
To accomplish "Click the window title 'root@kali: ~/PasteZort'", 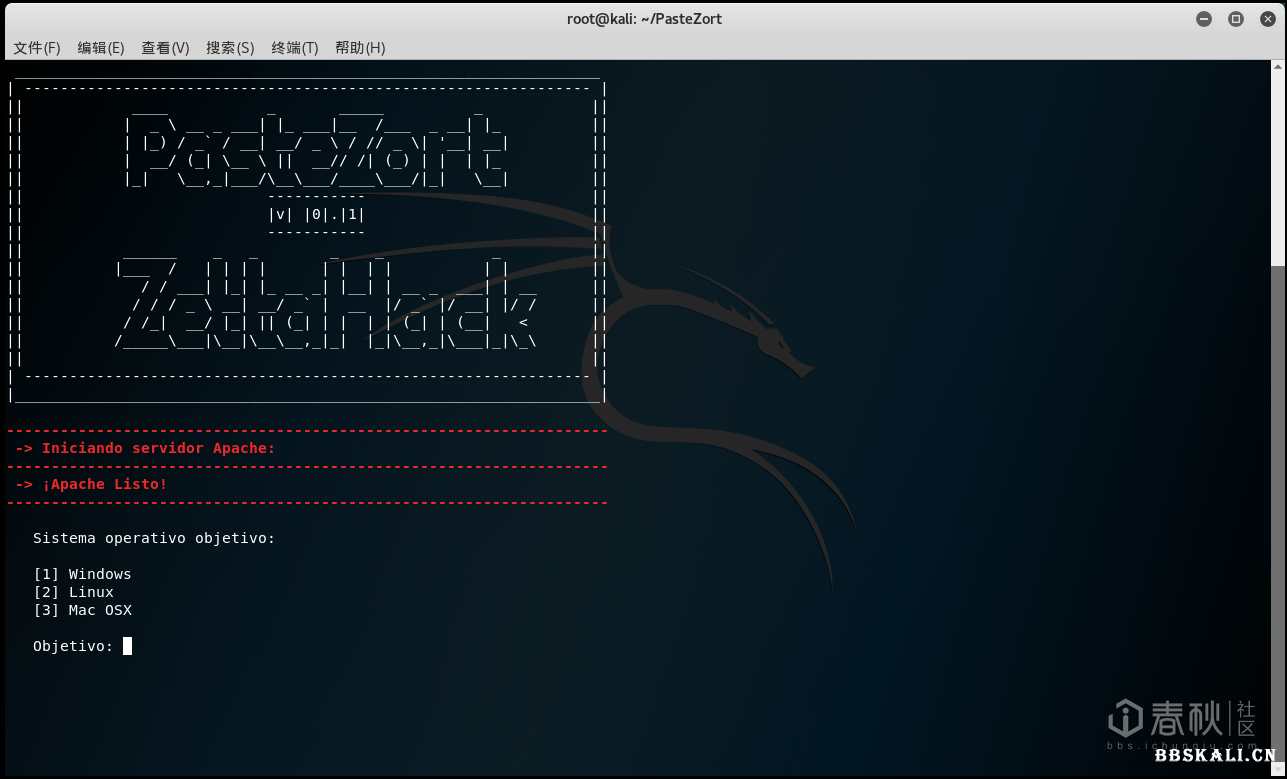I will pos(644,19).
